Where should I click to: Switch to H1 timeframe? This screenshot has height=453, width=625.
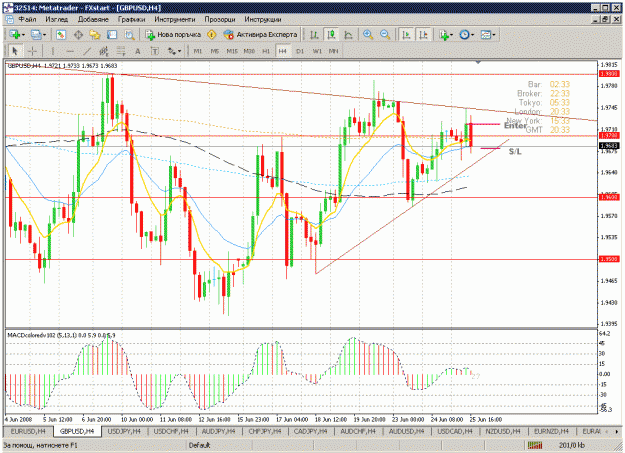coord(266,51)
